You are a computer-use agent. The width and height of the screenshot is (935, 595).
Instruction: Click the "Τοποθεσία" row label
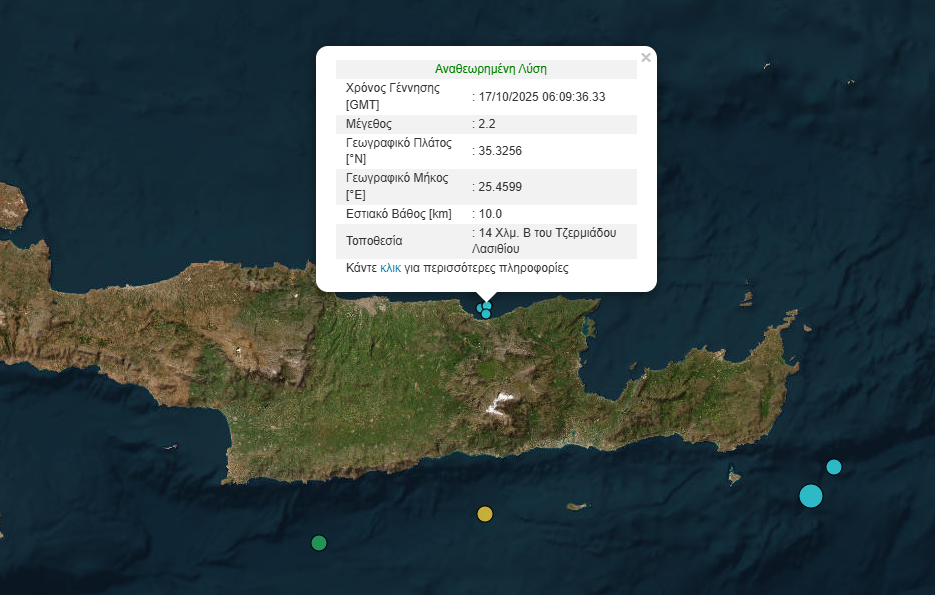(x=374, y=241)
